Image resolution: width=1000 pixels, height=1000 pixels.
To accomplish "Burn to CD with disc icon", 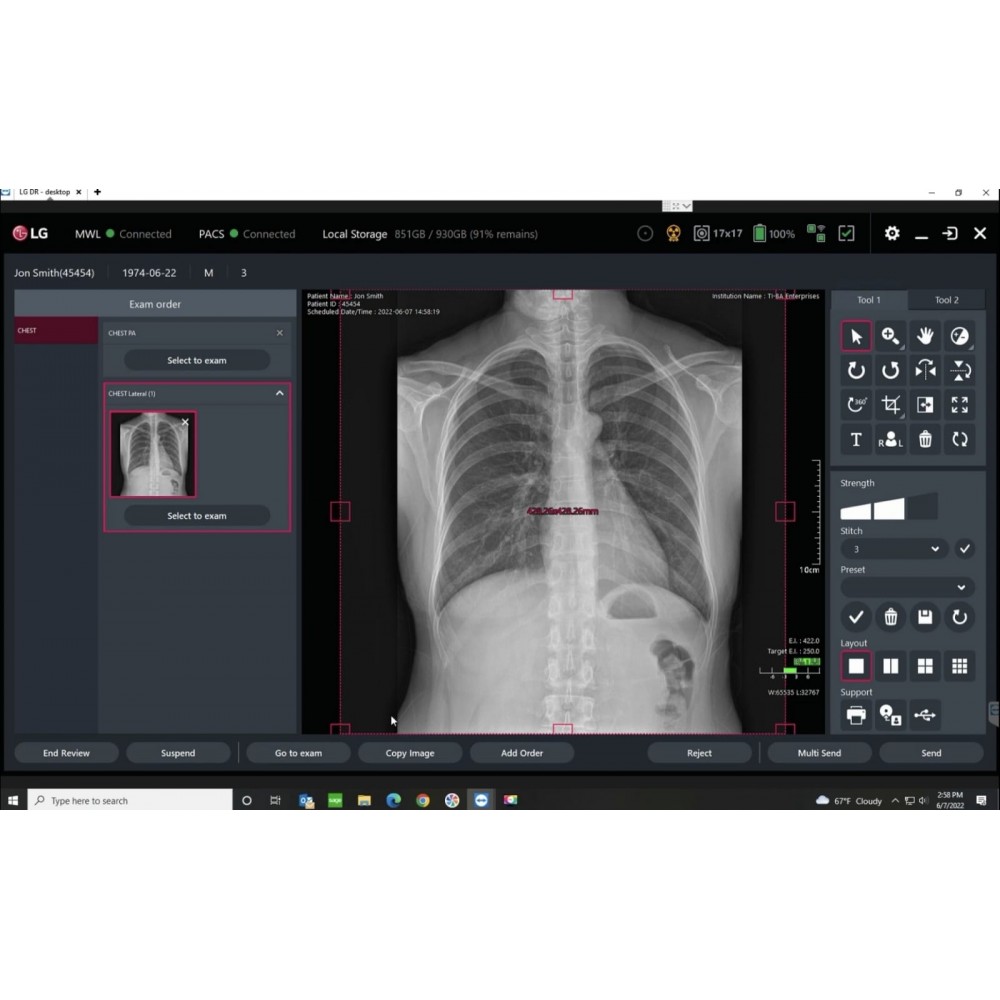I will coord(890,715).
